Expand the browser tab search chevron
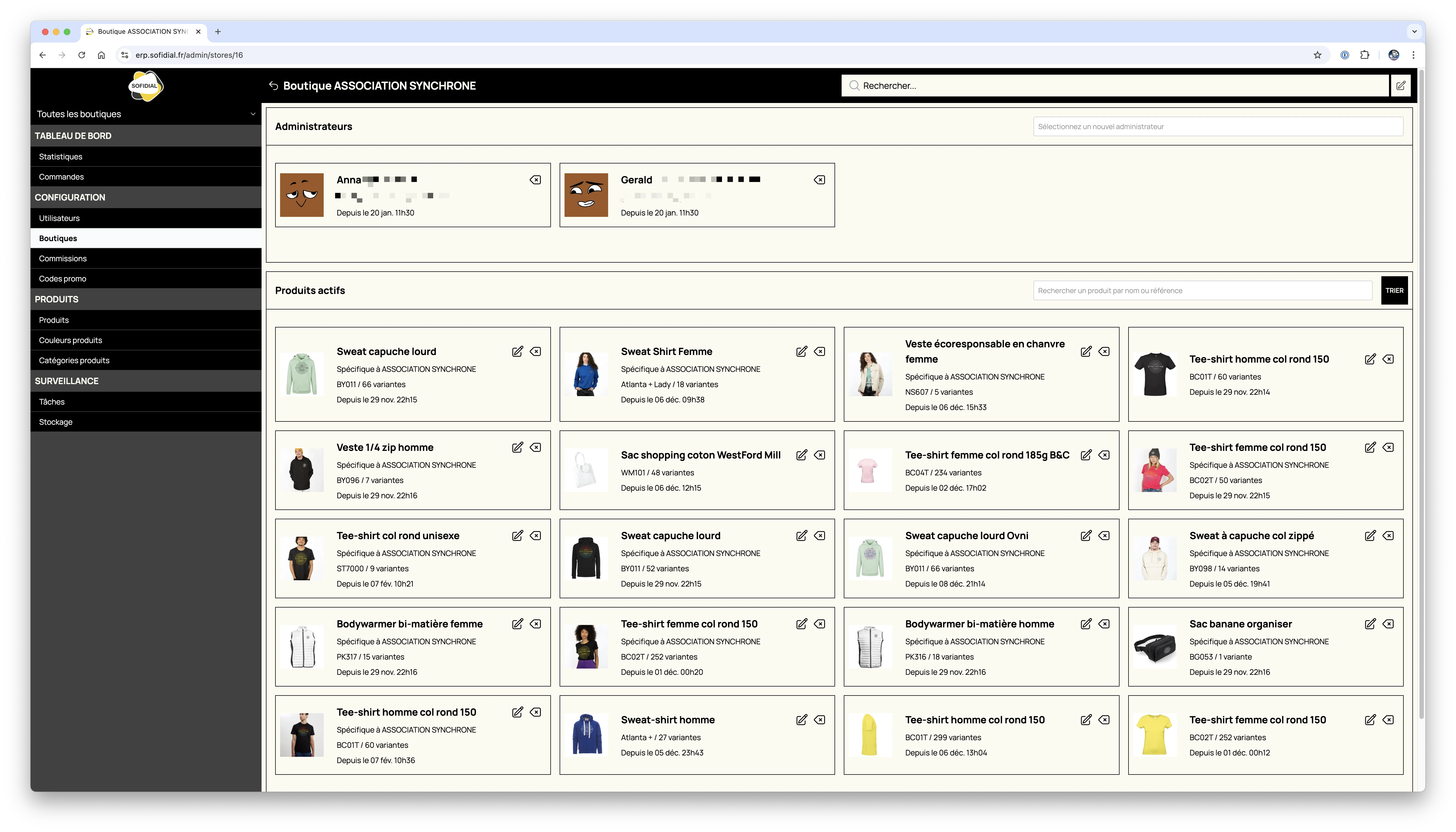 [x=1414, y=31]
